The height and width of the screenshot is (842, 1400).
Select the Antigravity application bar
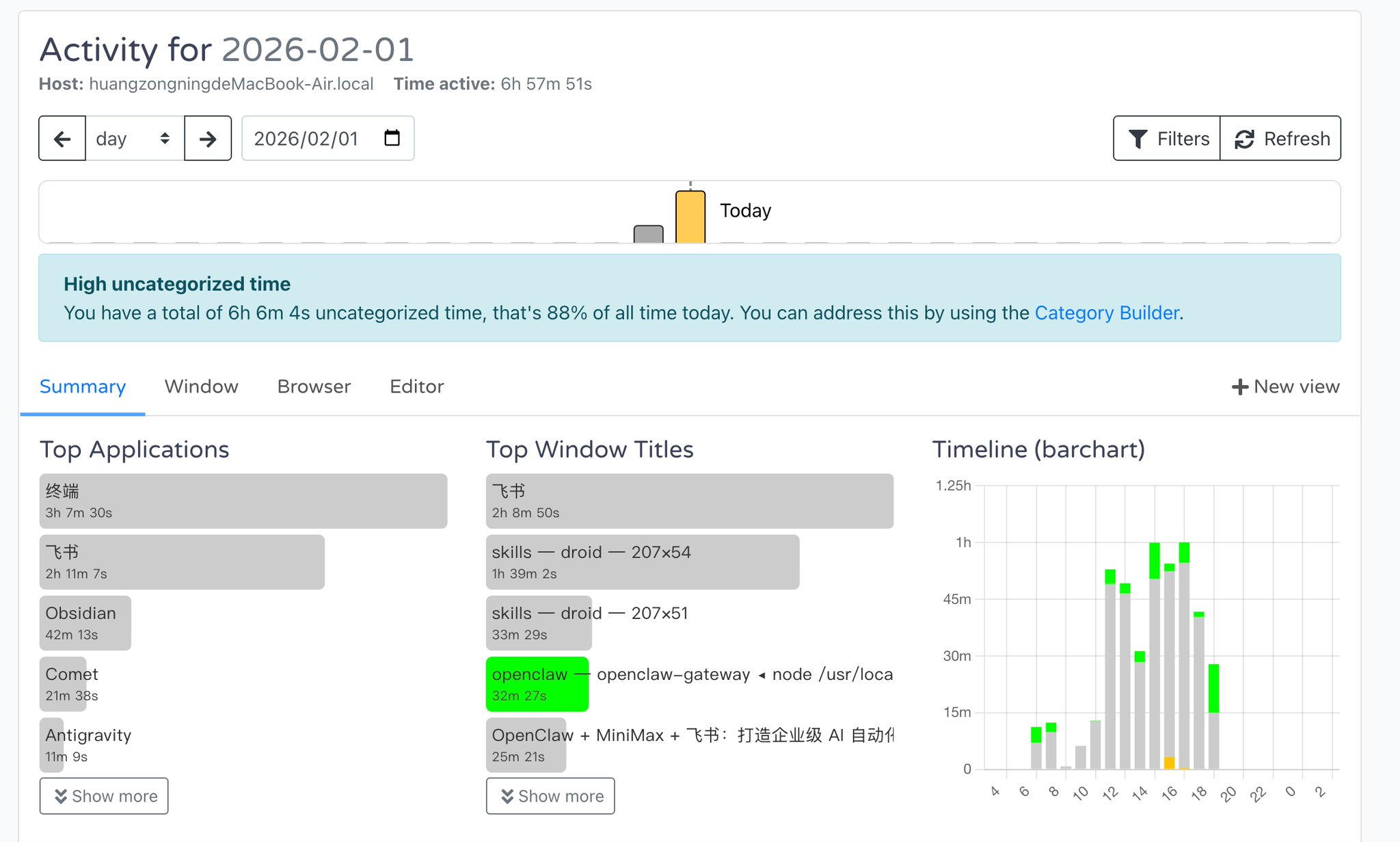tap(52, 745)
